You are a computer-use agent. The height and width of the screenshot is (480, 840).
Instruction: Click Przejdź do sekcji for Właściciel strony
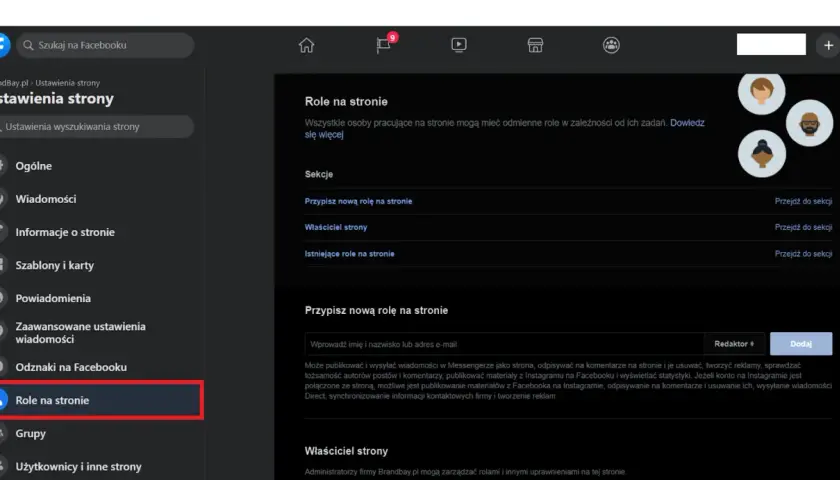tap(803, 227)
